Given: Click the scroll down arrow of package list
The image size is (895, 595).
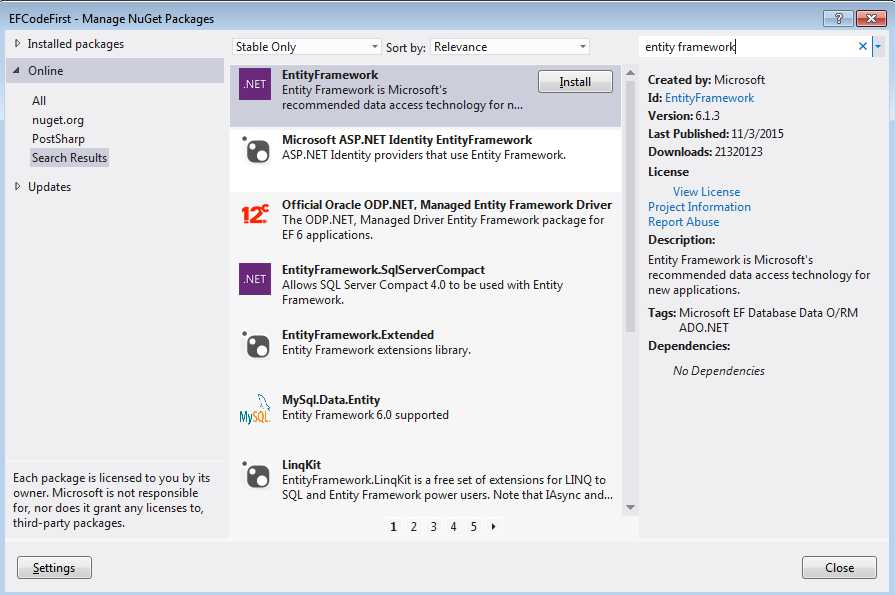Looking at the screenshot, I should [x=630, y=507].
